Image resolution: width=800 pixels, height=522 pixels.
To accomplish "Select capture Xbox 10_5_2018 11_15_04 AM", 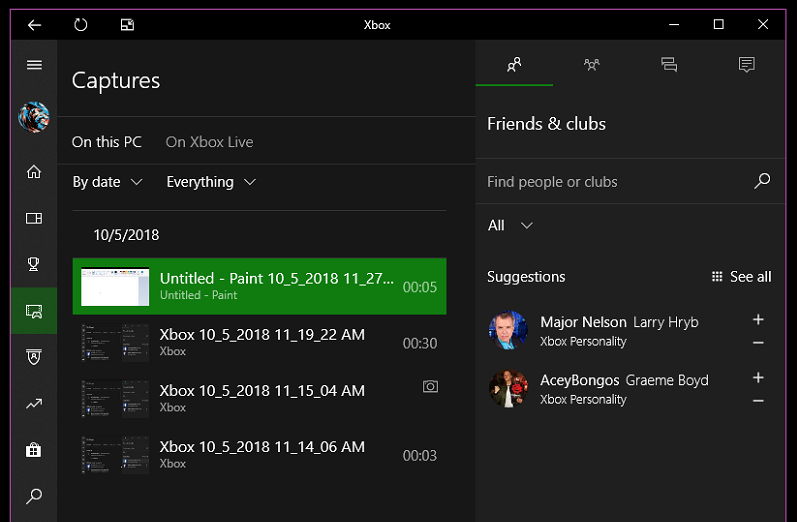I will tap(259, 399).
